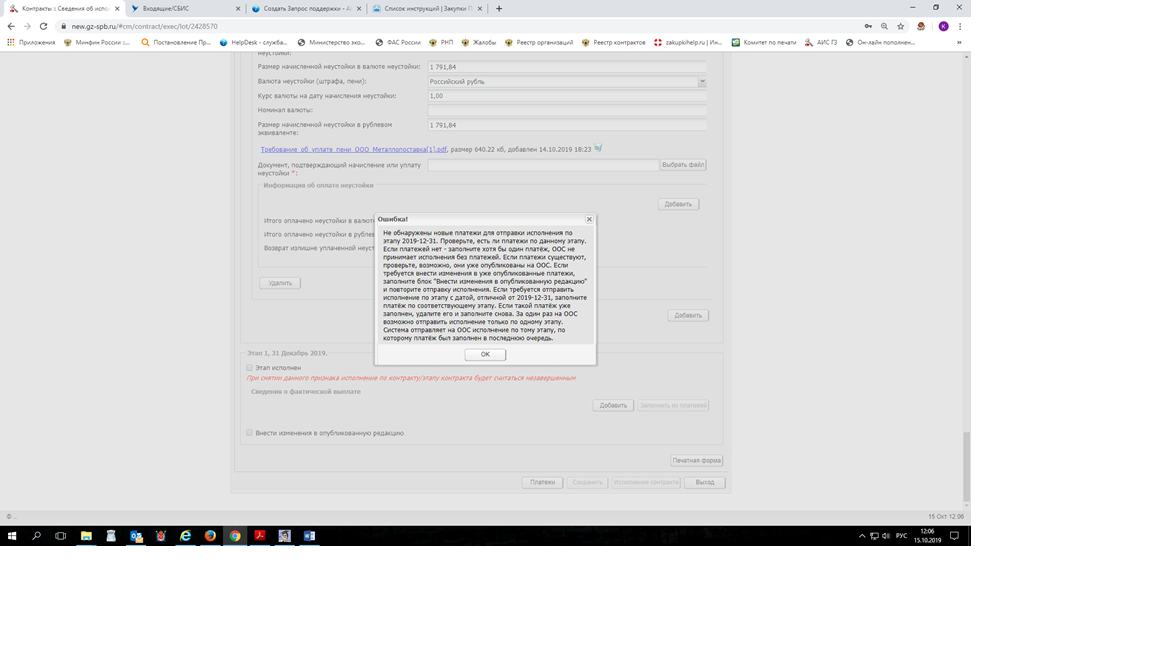Toggle Внести изменения в опубликованную редакцию checkbox
1152x648 pixels.
250,433
